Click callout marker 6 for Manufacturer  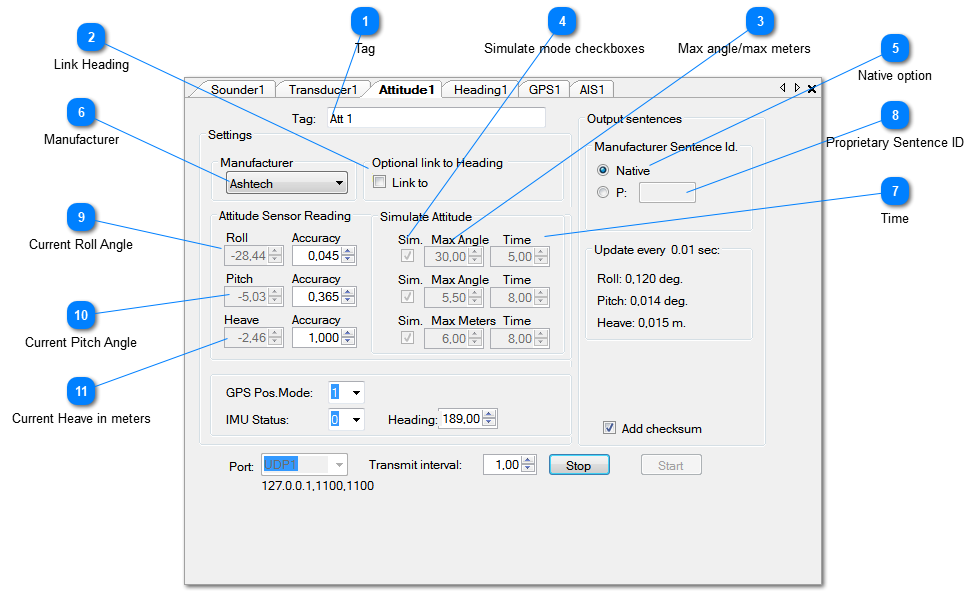(81, 112)
